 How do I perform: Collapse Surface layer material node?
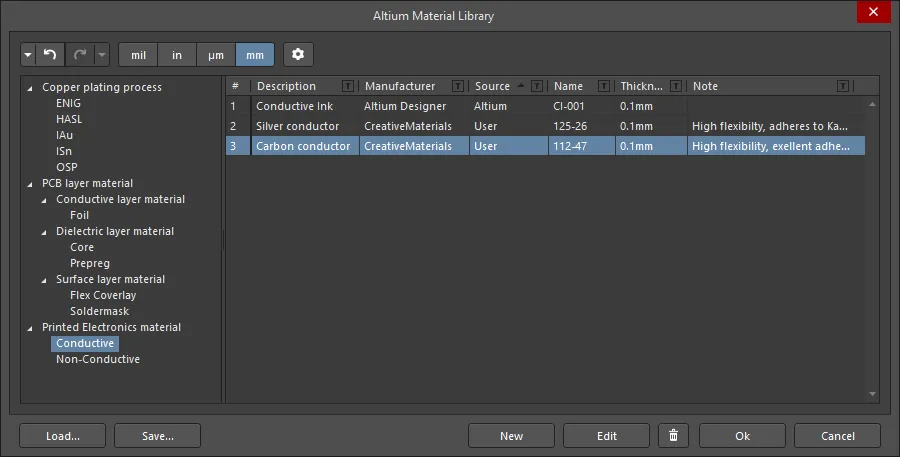coord(44,281)
